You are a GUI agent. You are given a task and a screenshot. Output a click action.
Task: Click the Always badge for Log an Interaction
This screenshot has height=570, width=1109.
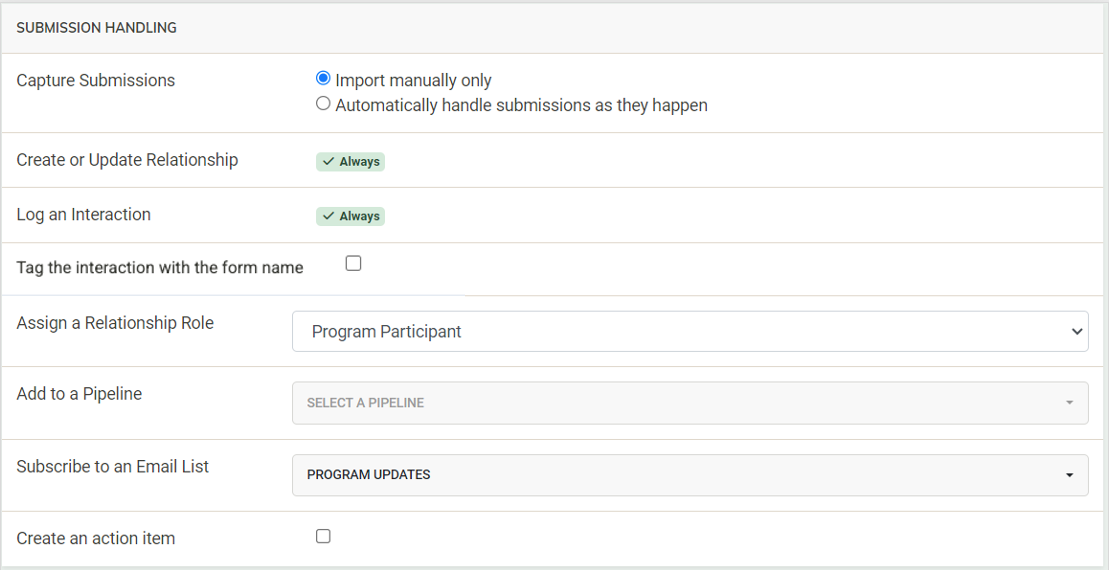pyautogui.click(x=351, y=216)
